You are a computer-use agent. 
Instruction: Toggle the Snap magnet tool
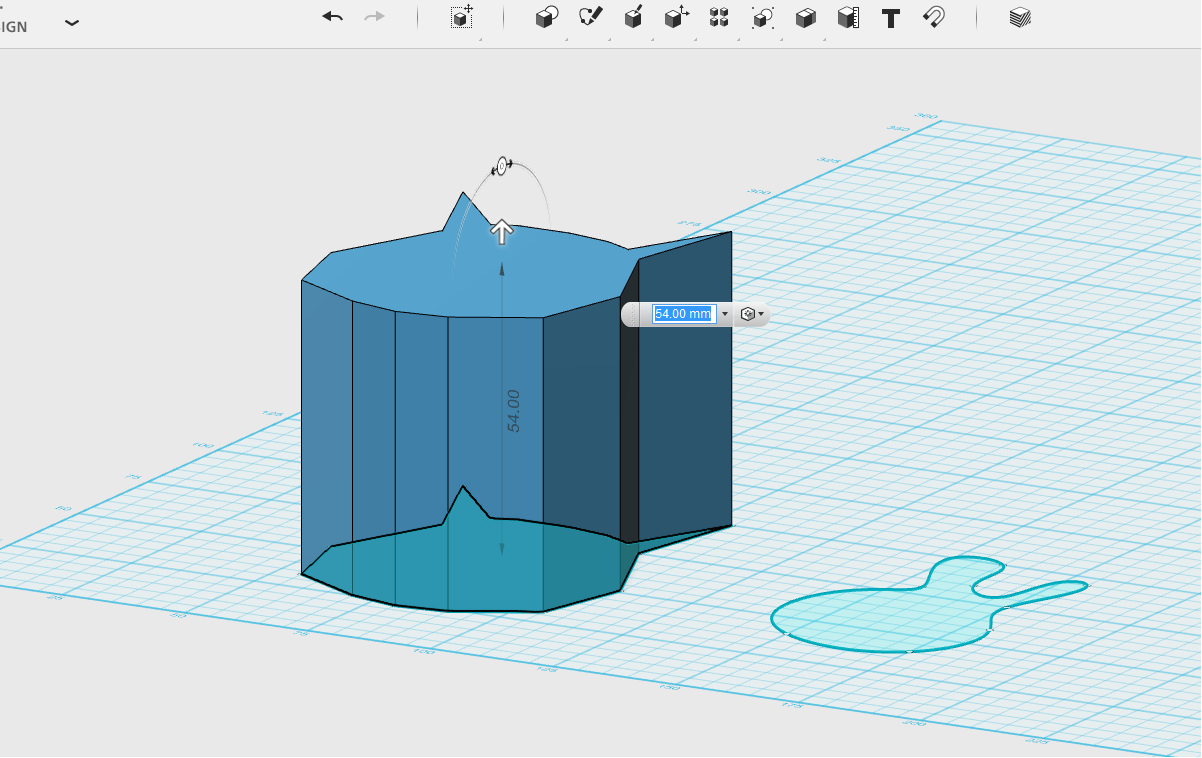coord(934,18)
